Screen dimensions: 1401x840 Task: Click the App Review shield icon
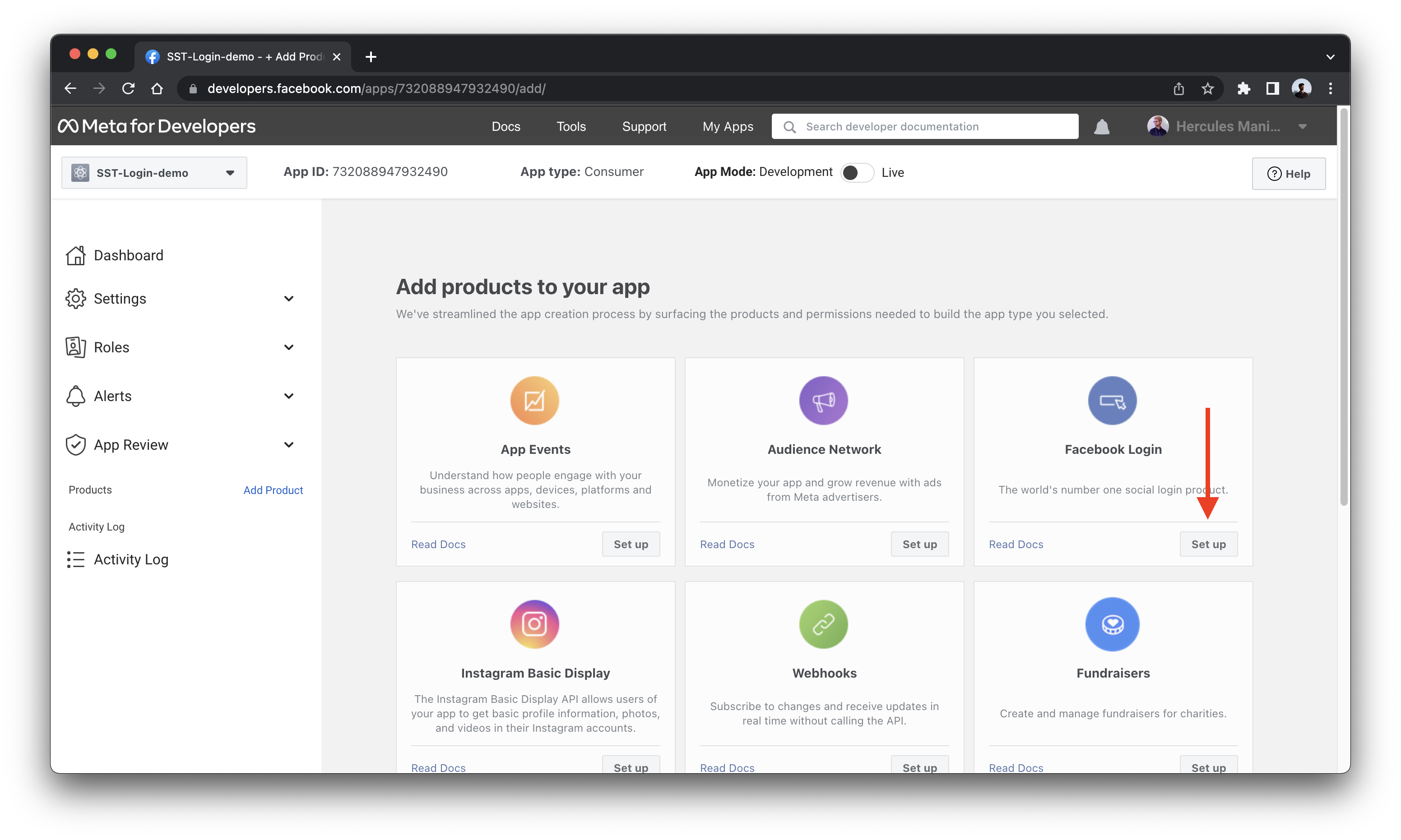[x=76, y=445]
